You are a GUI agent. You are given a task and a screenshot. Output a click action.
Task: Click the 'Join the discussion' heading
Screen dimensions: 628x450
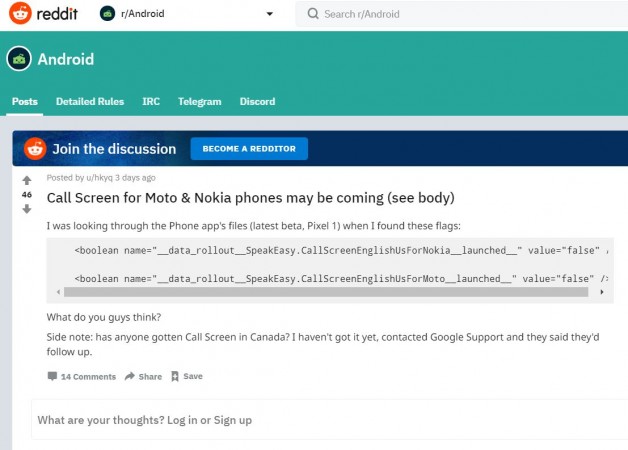coord(114,149)
